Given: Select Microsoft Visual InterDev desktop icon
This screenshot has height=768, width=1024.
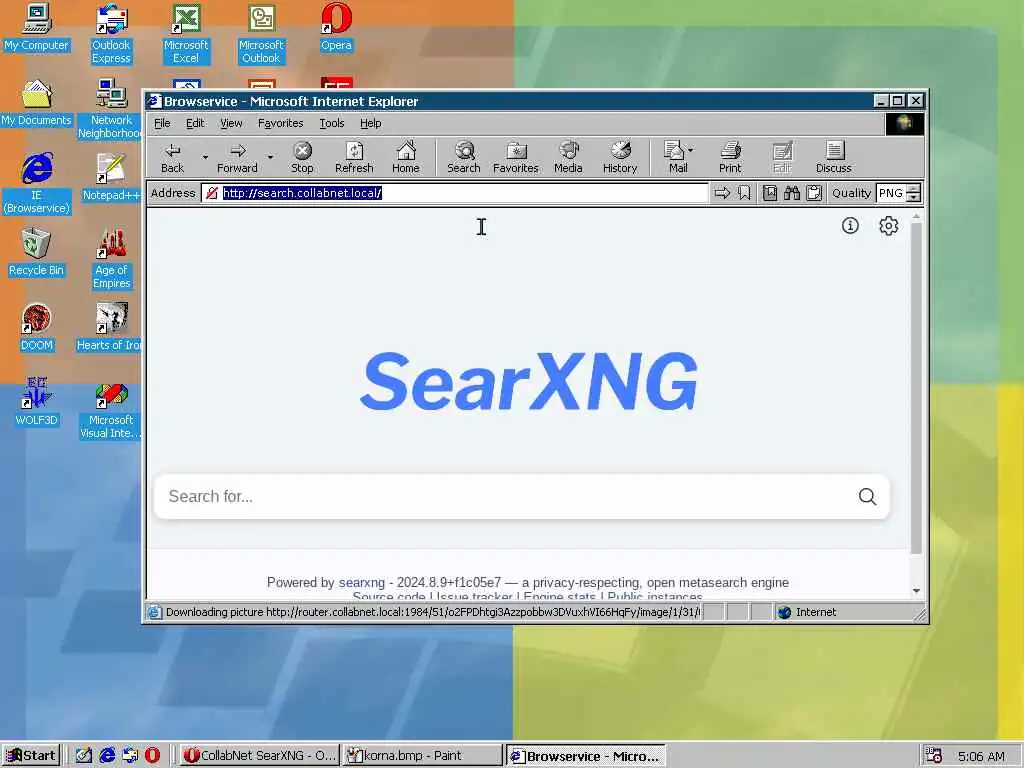Looking at the screenshot, I should (x=110, y=409).
